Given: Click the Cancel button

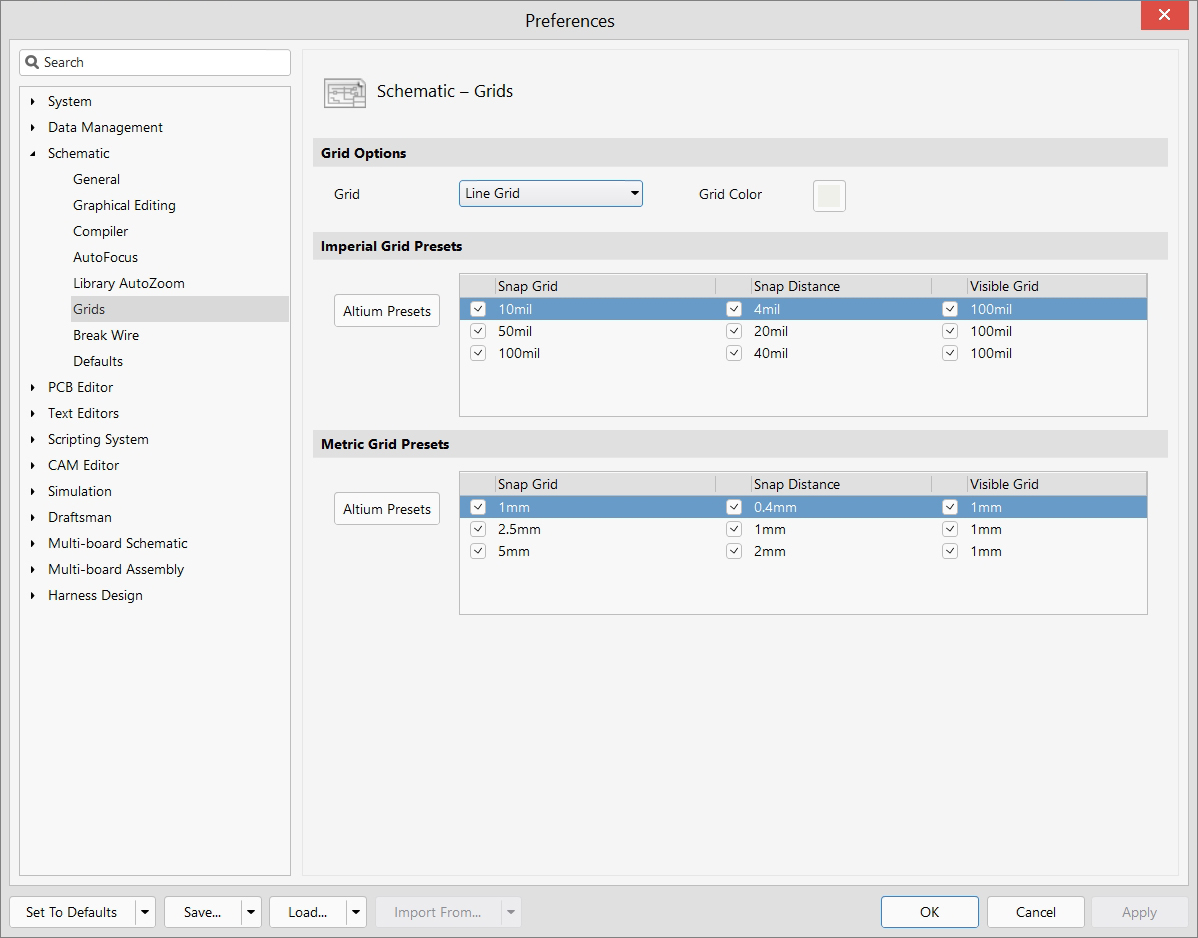Looking at the screenshot, I should pos(1035,912).
